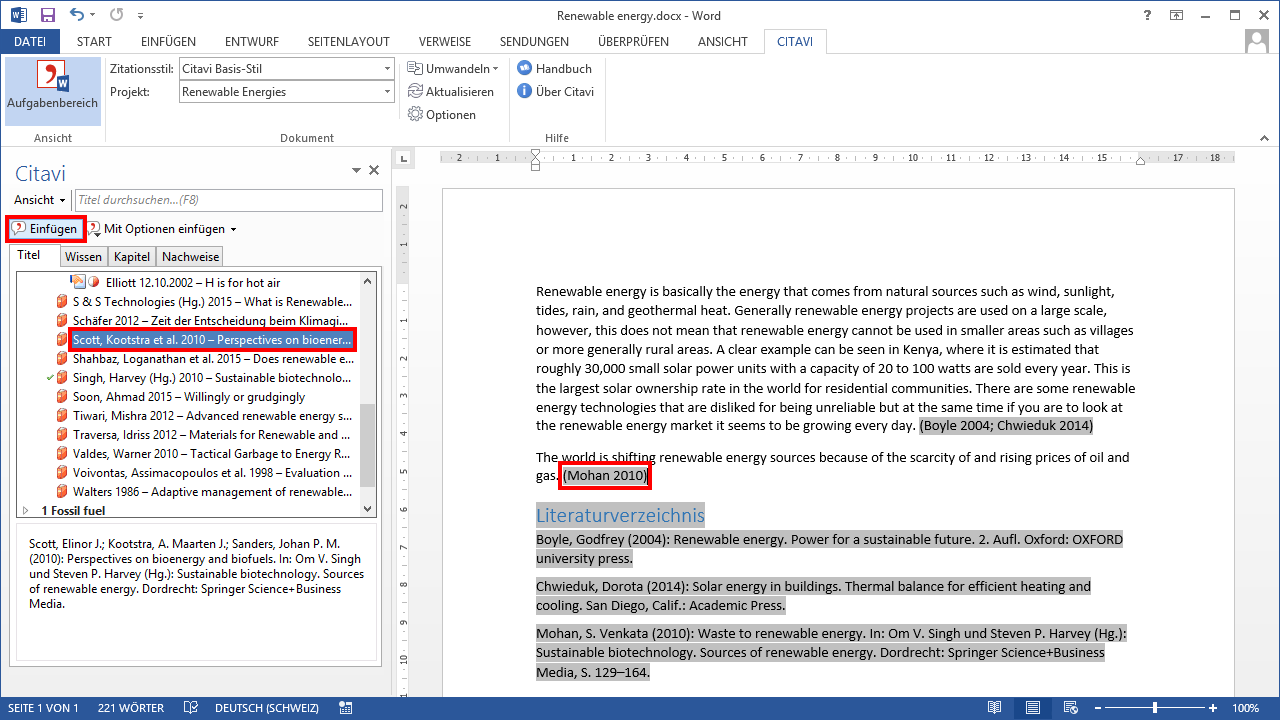Viewport: 1280px width, 720px height.
Task: Open Mit Optionen einfügen dropdown
Action: coord(233,229)
